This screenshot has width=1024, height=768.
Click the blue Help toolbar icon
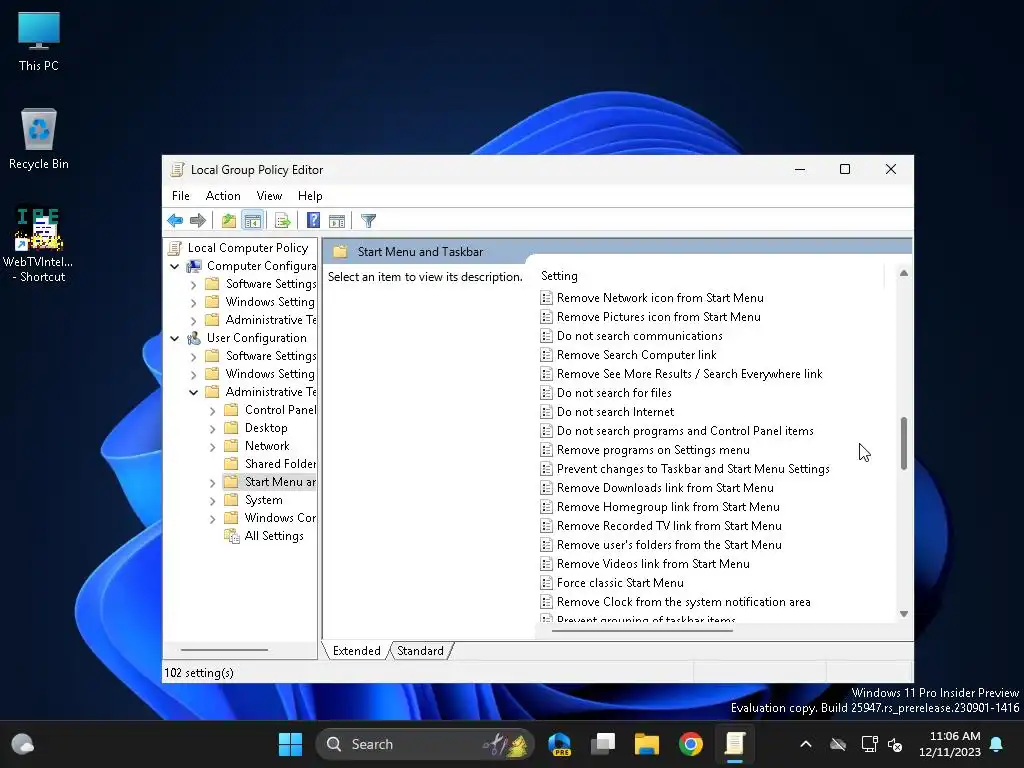(x=313, y=221)
